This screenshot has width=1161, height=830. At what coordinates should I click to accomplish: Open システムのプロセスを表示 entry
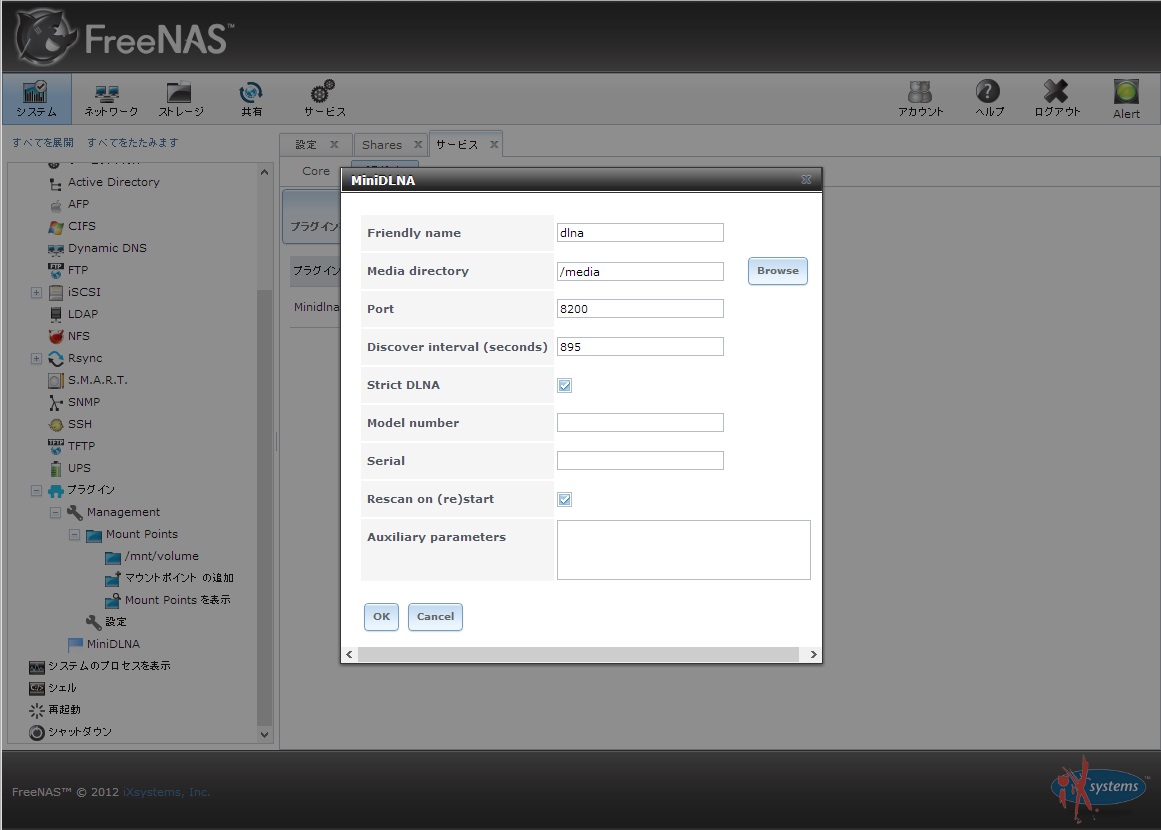tap(109, 666)
